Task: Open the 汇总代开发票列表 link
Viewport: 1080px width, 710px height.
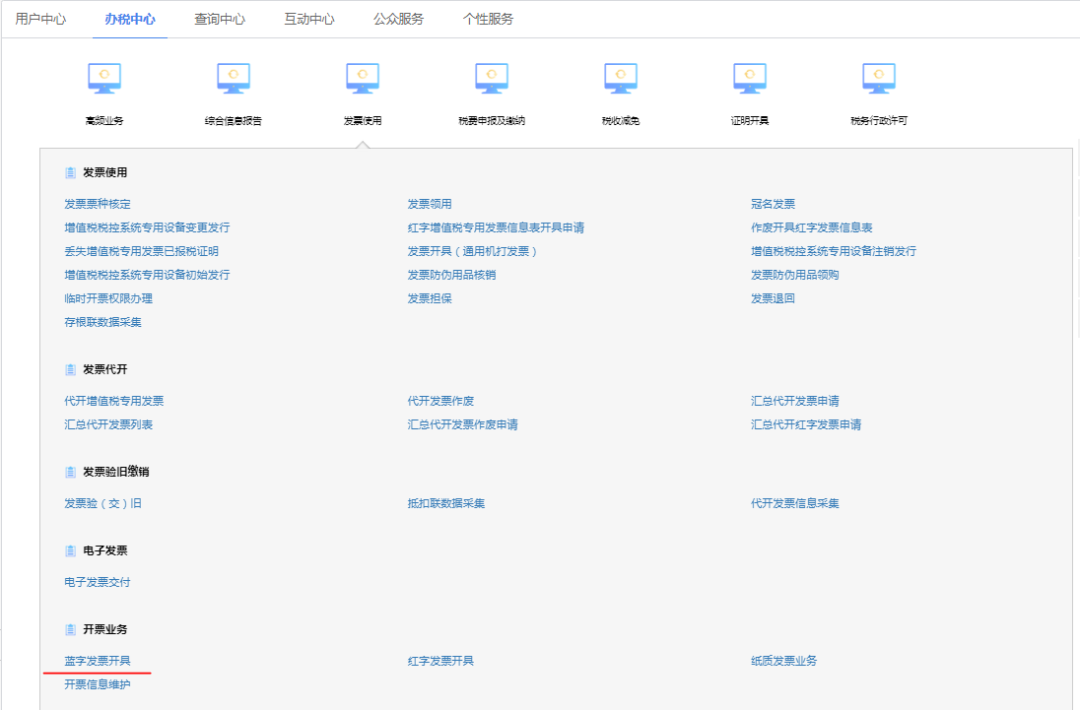Action: coord(108,424)
